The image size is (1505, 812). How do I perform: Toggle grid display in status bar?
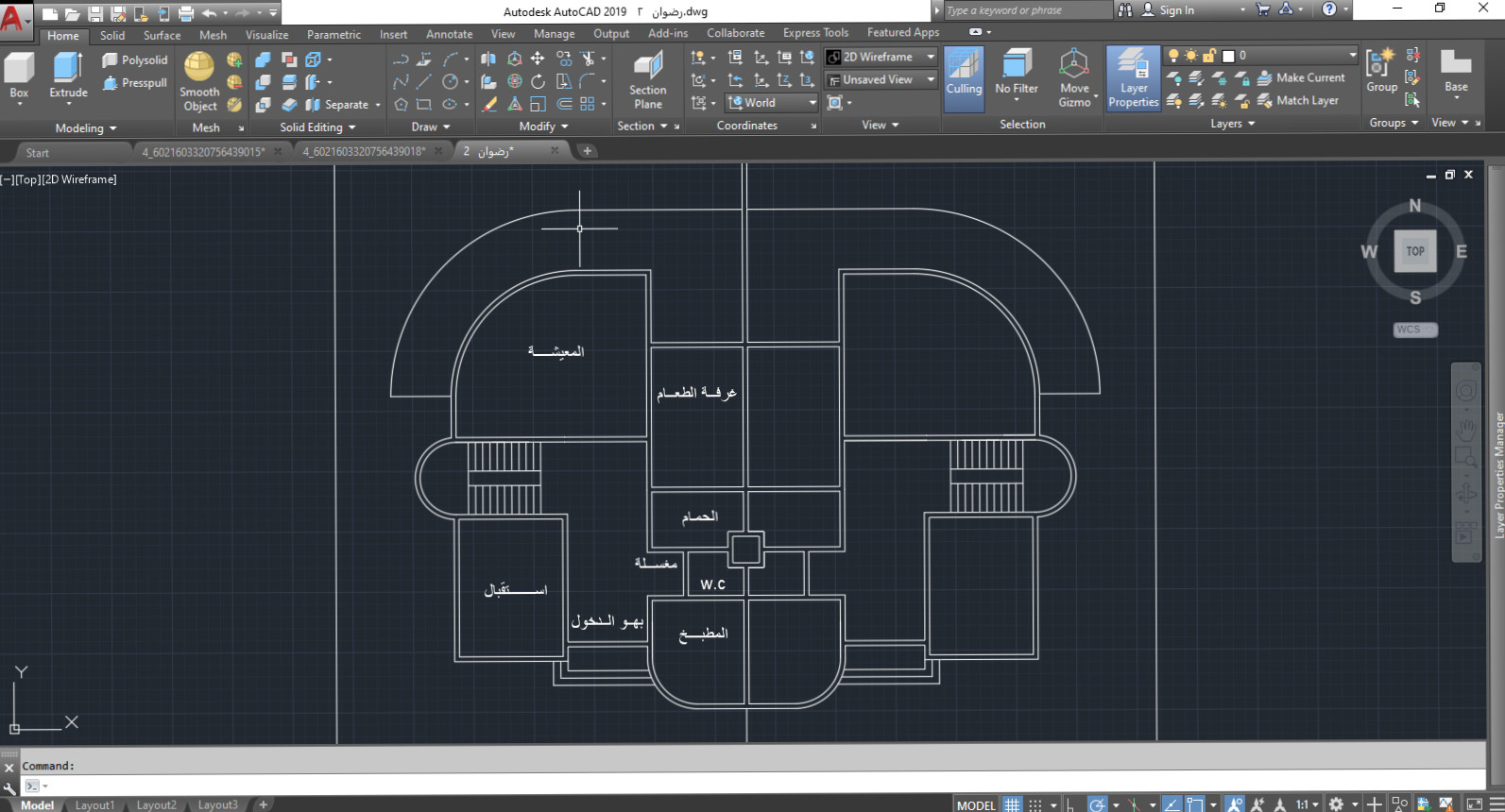tap(1012, 804)
